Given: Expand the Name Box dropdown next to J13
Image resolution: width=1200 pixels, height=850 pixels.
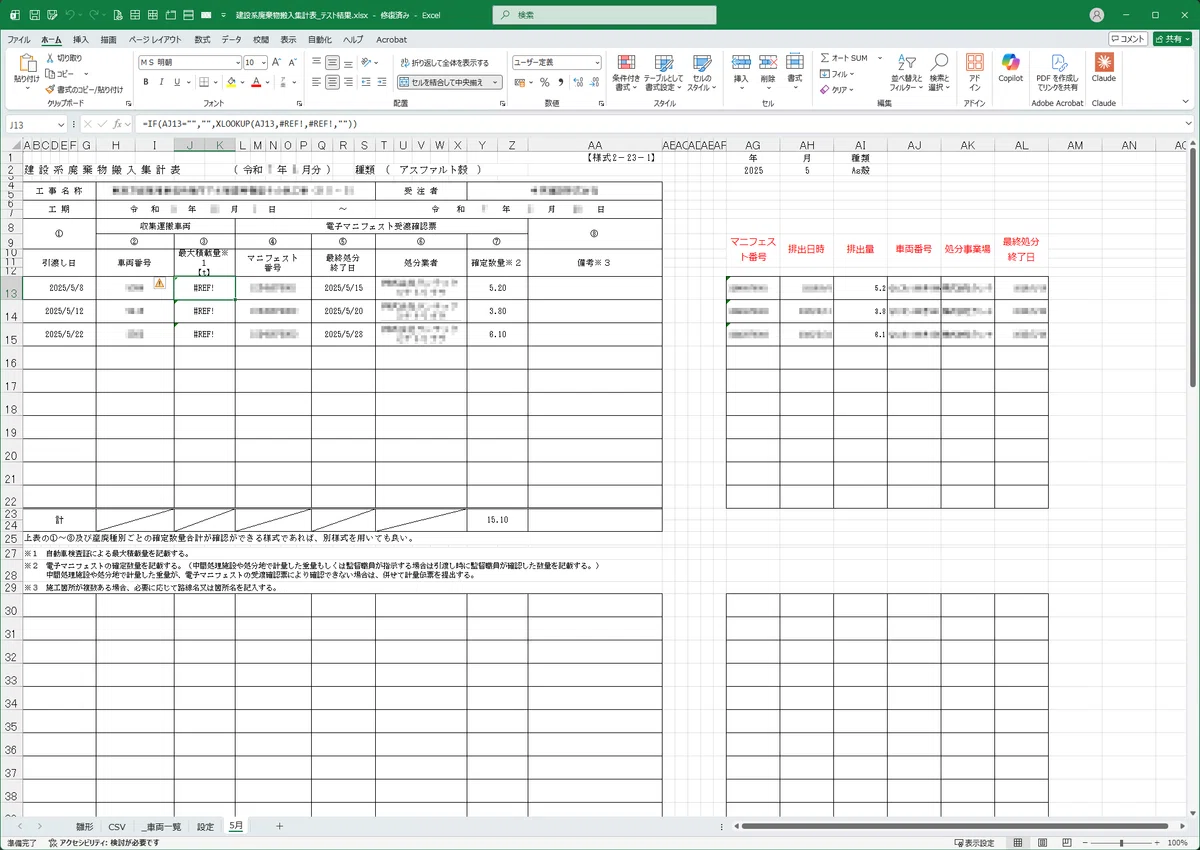Looking at the screenshot, I should click(61, 124).
